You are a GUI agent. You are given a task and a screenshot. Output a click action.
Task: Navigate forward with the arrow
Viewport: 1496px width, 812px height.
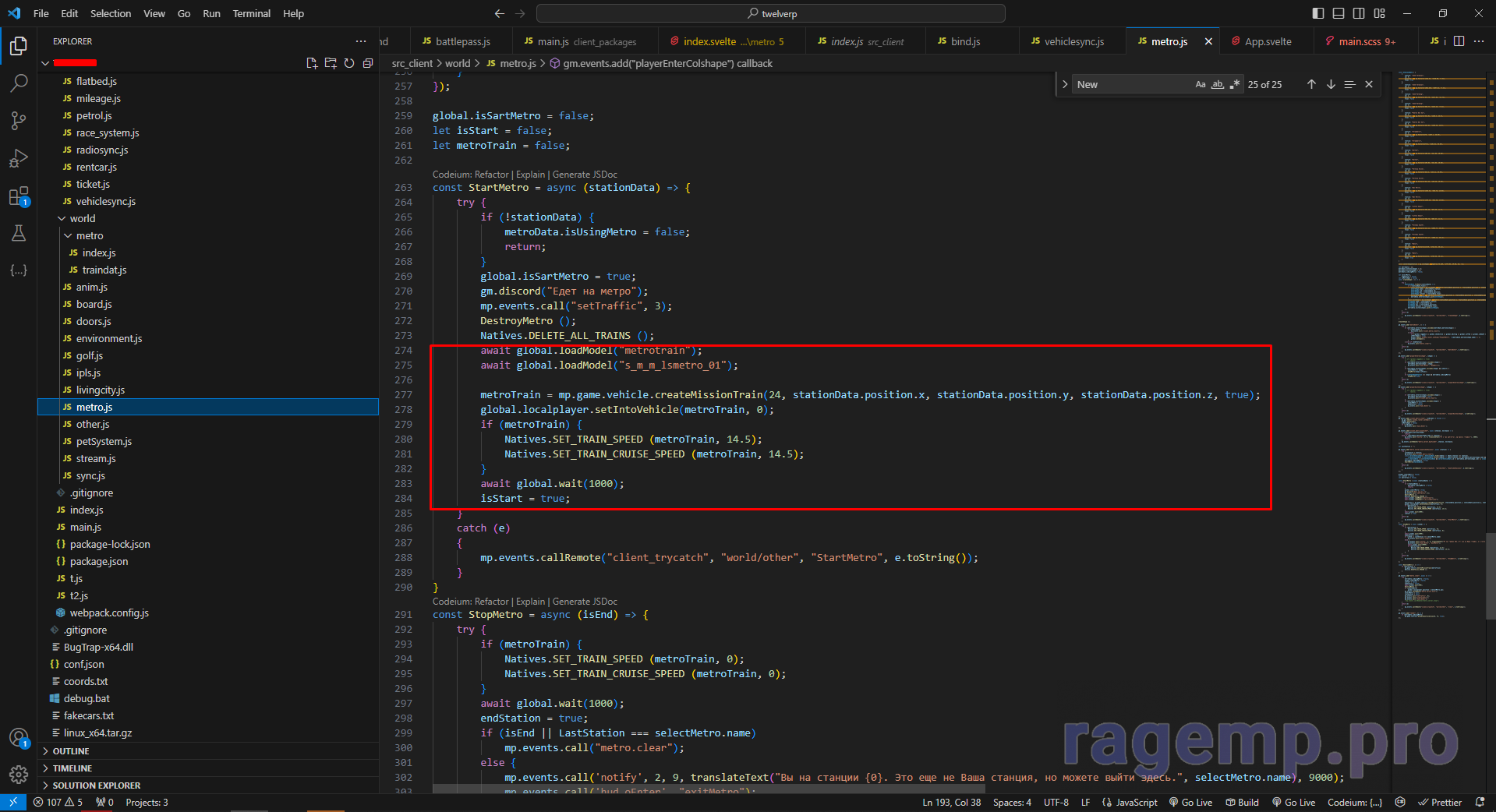pyautogui.click(x=520, y=13)
